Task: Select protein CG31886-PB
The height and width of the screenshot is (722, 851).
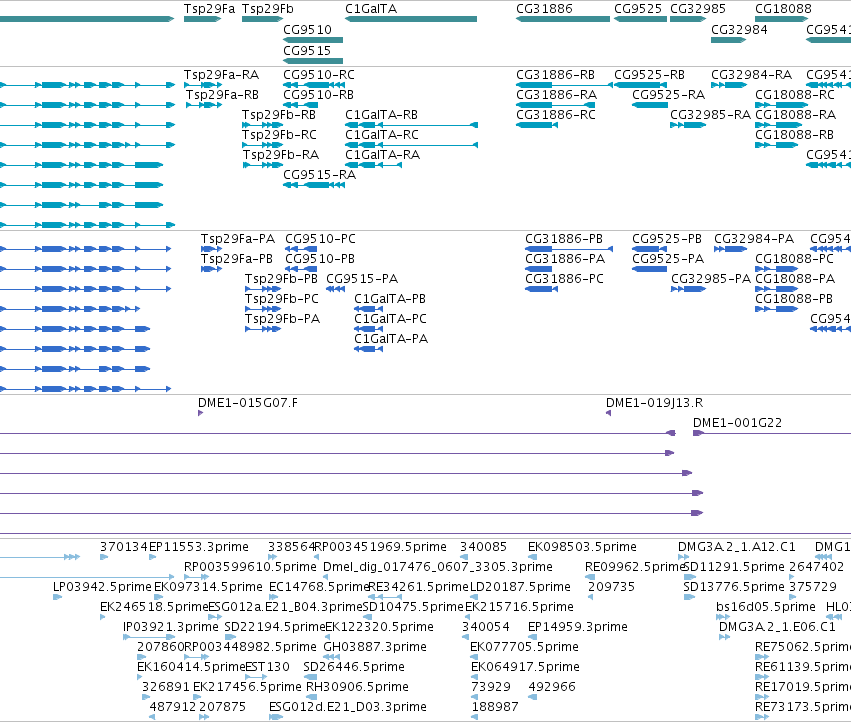Action: [x=564, y=239]
